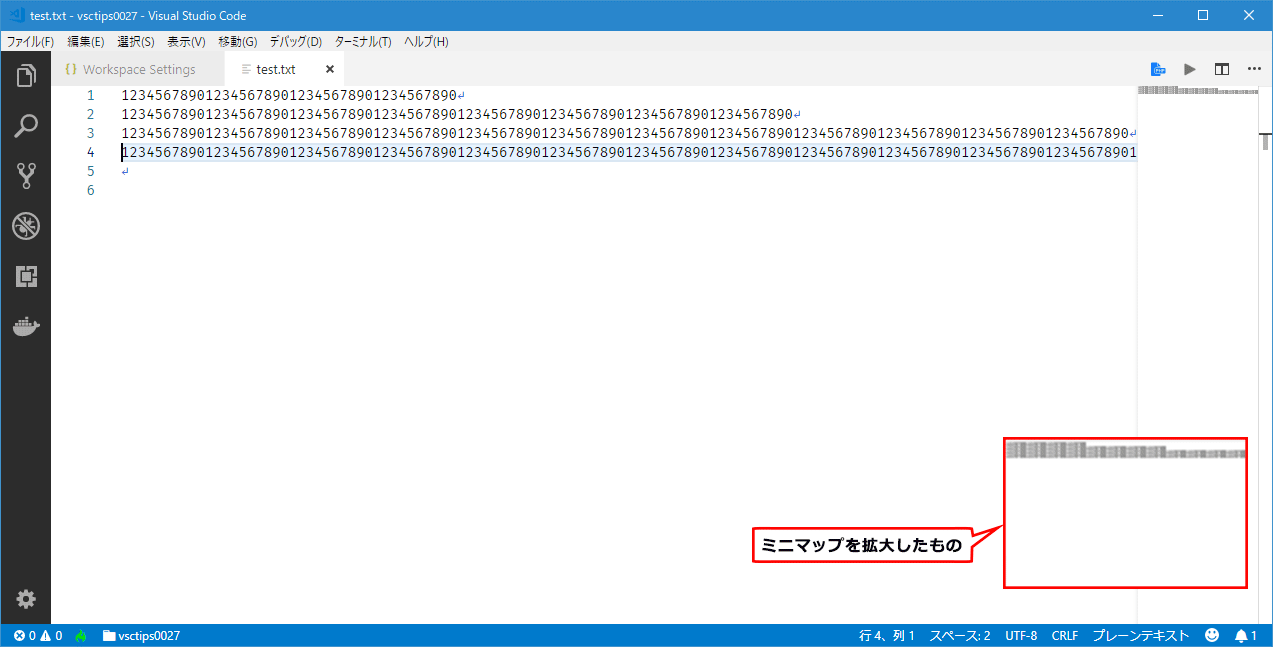Select language mode プレーンテキスト
Viewport: 1273px width, 647px height.
1140,635
